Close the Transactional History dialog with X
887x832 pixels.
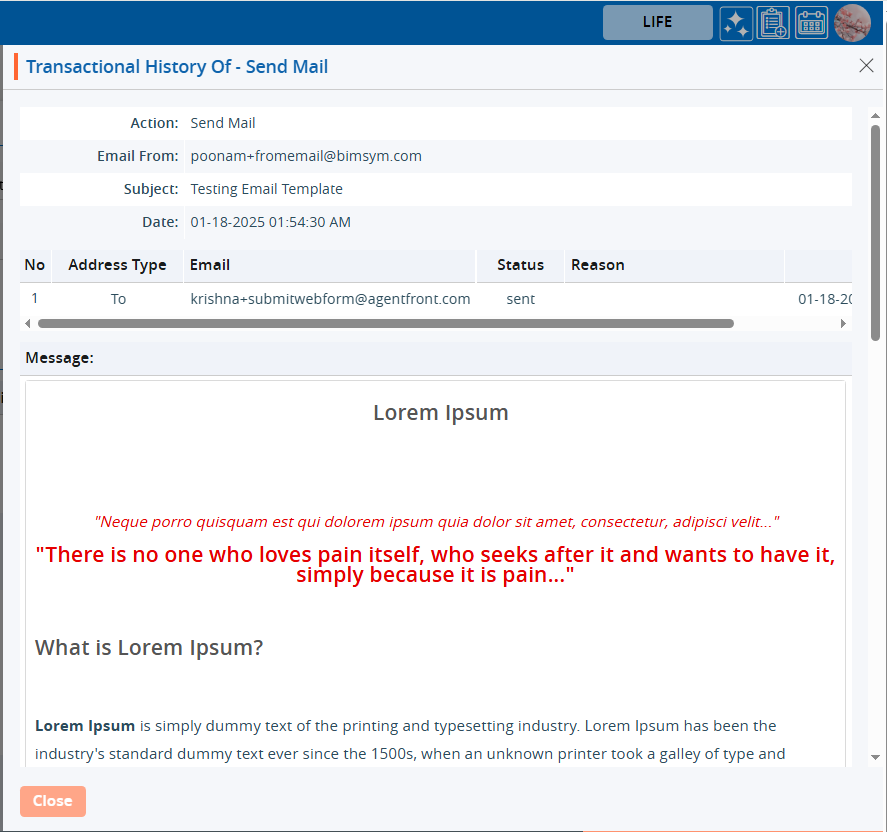coord(866,66)
